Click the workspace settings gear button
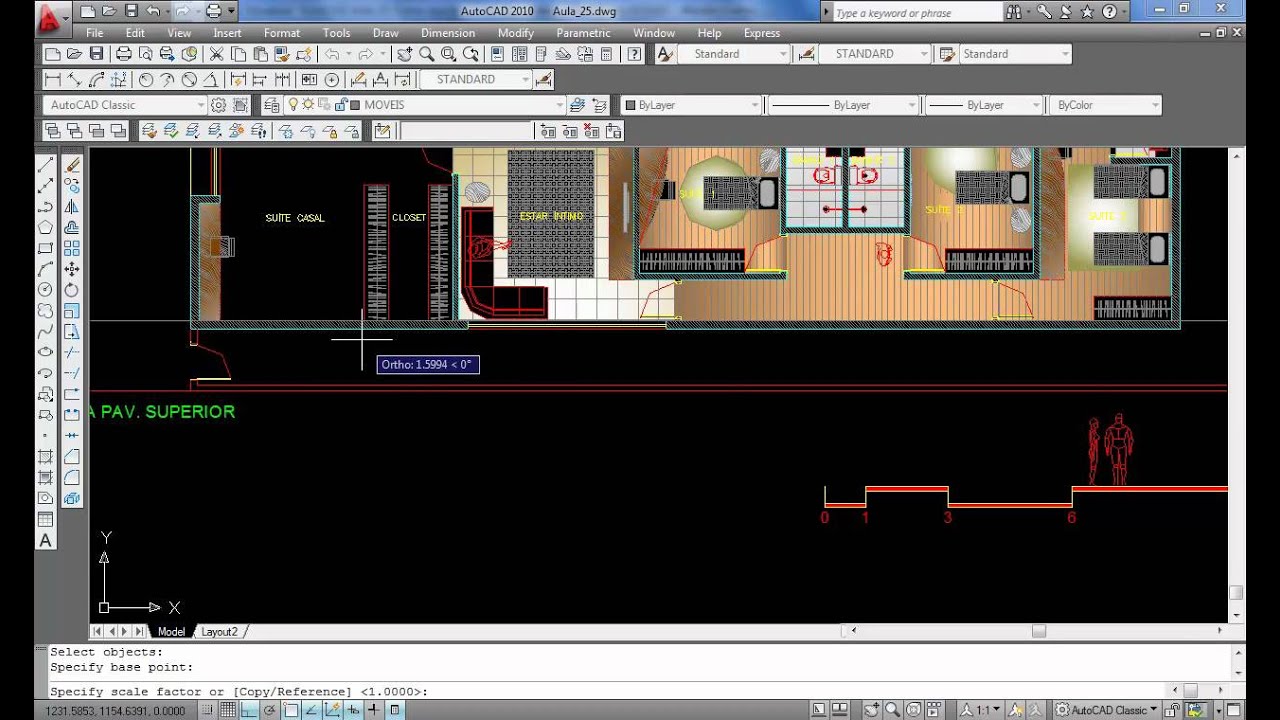The width and height of the screenshot is (1280, 720). pyautogui.click(x=218, y=105)
